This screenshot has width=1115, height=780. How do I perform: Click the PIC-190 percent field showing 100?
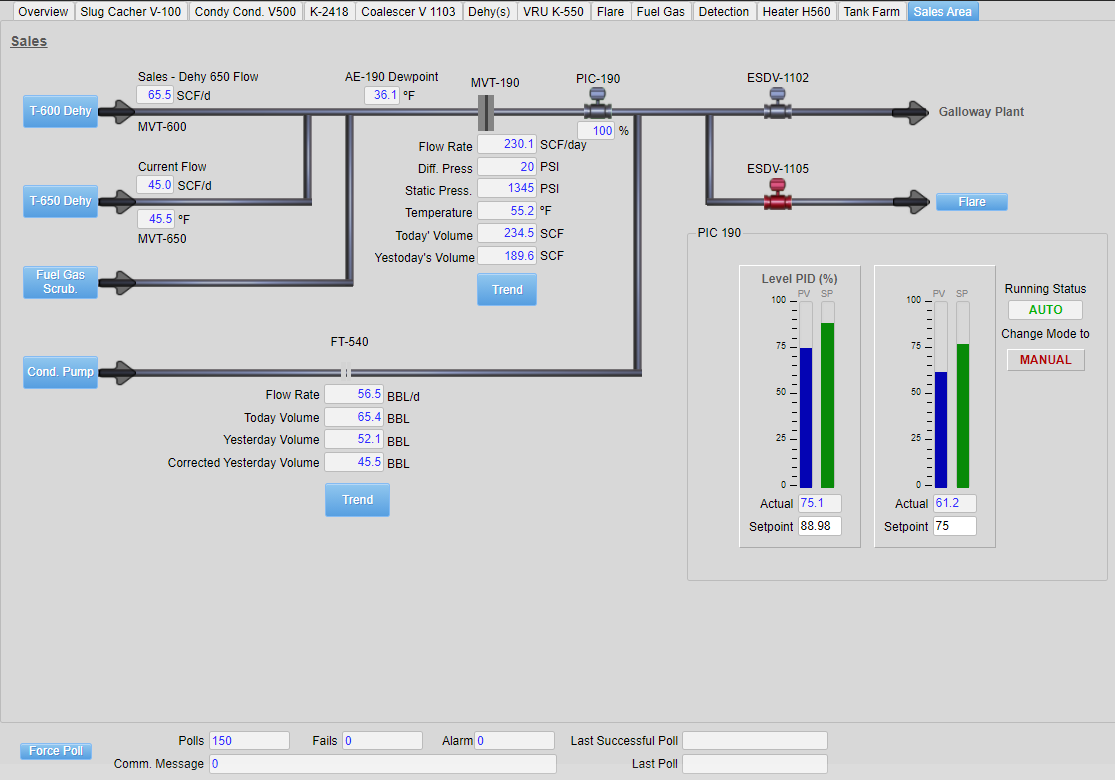click(x=596, y=131)
